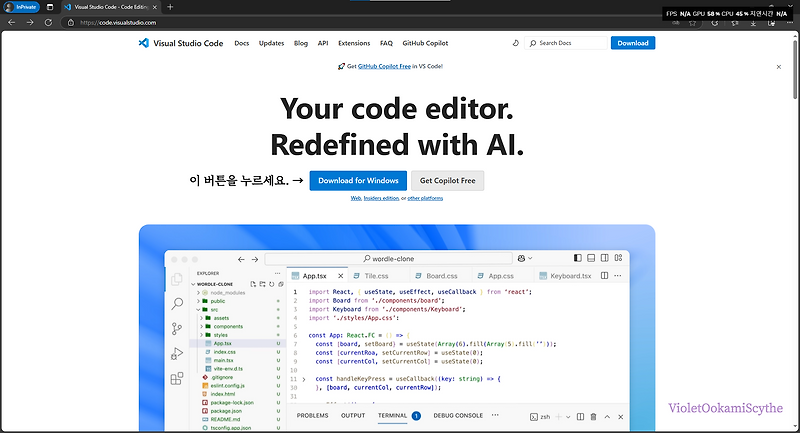Click the editor back navigation arrow

point(241,259)
